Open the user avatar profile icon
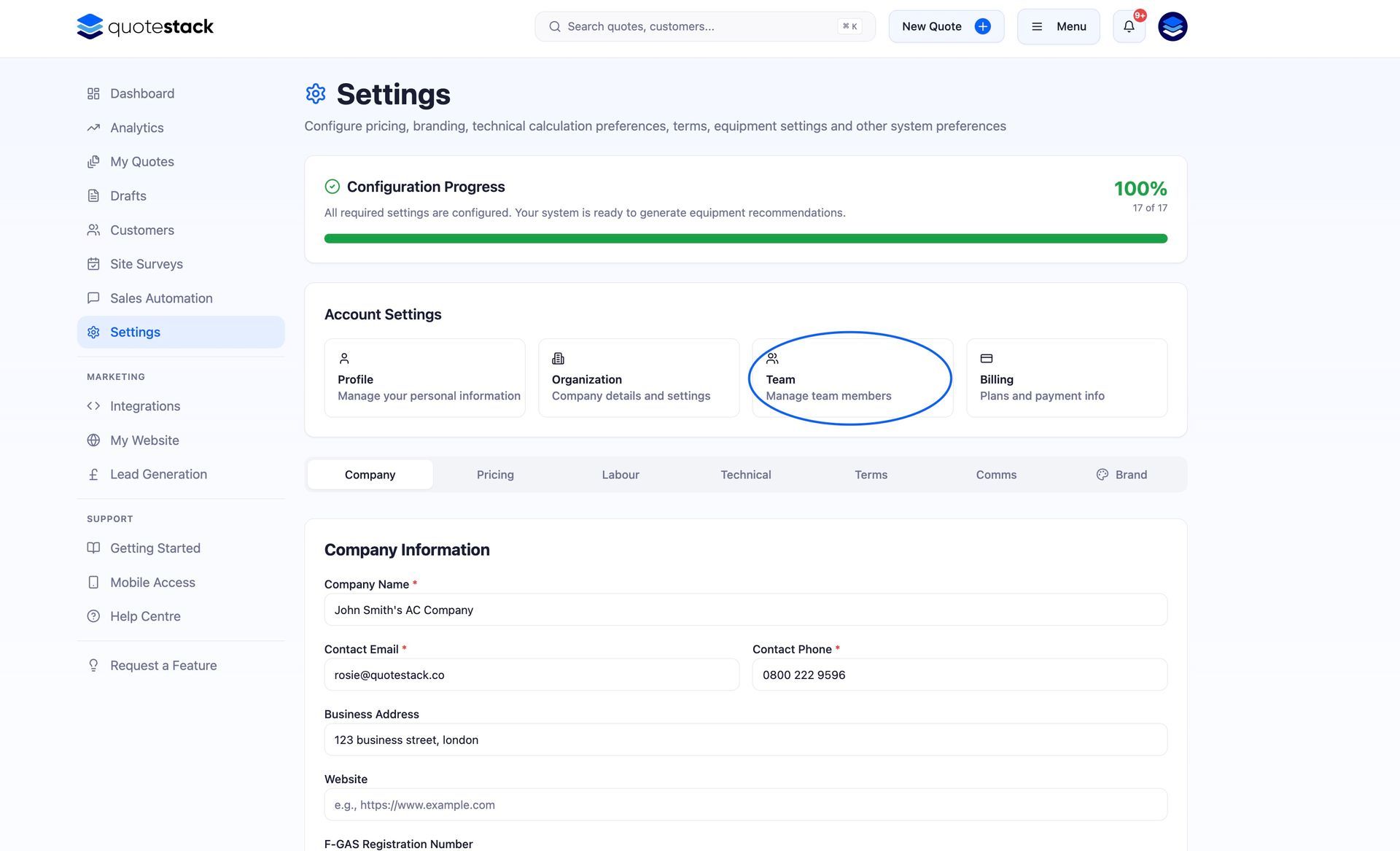The image size is (1400, 851). 1172,27
